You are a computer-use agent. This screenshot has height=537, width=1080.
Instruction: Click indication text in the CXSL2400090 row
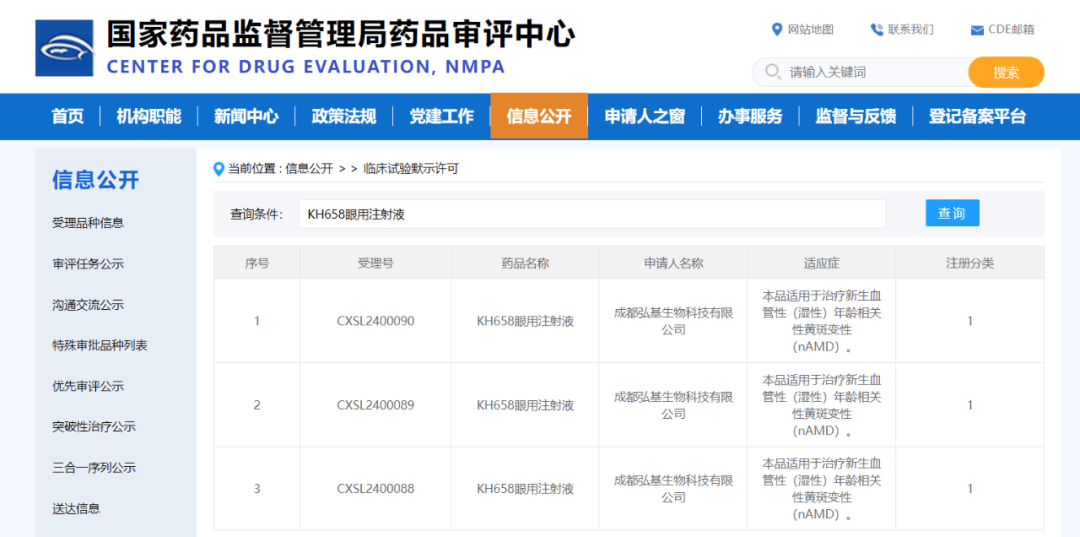coord(822,321)
